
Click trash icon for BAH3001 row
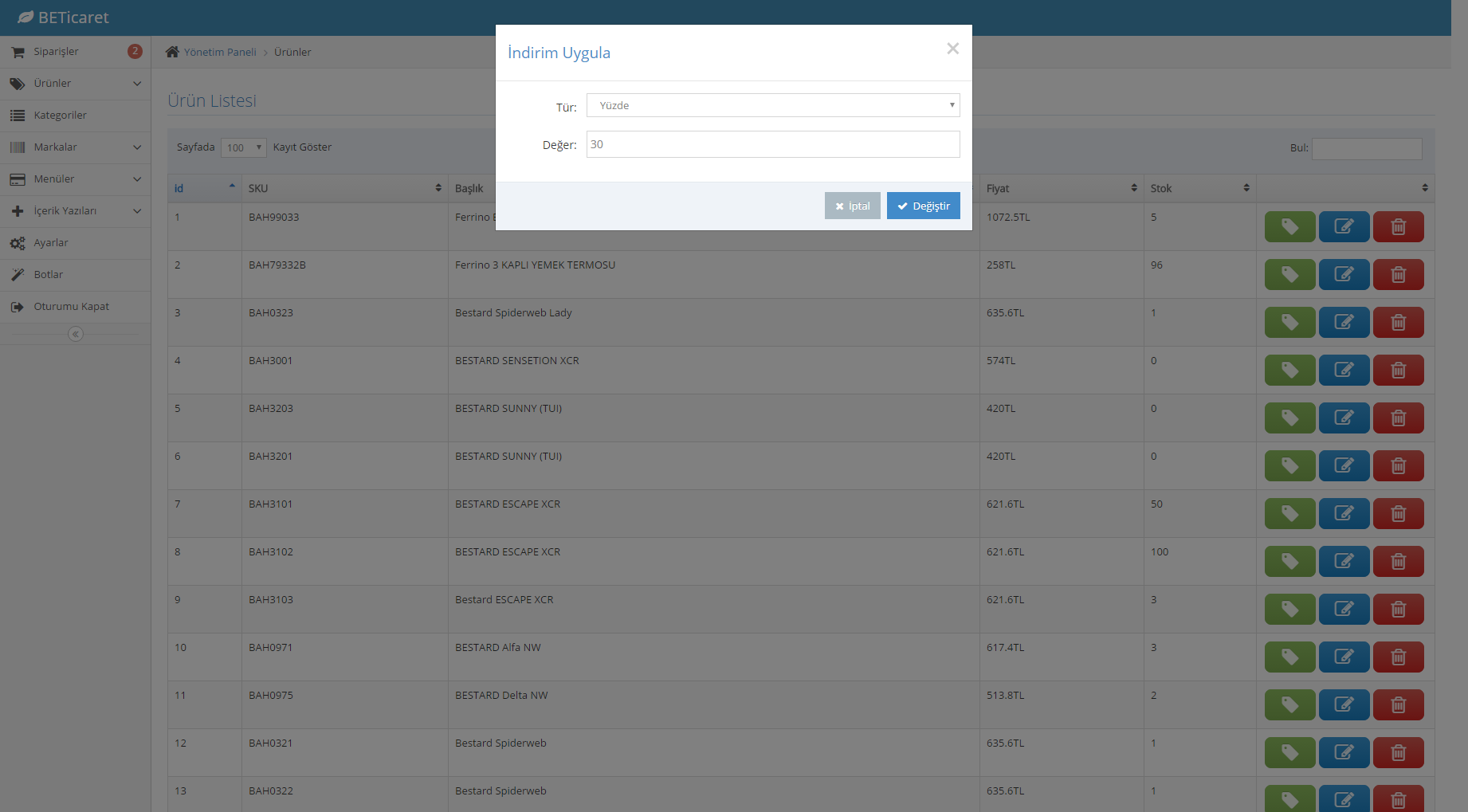(1398, 371)
